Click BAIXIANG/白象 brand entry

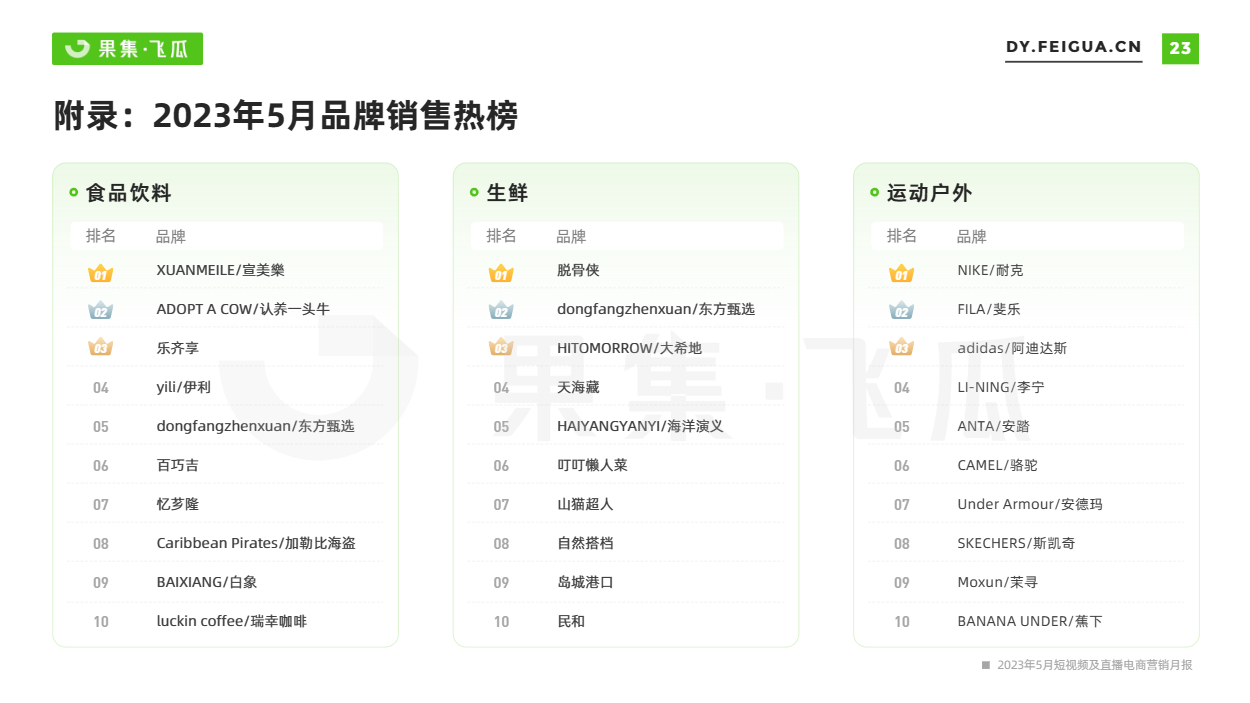click(x=207, y=582)
